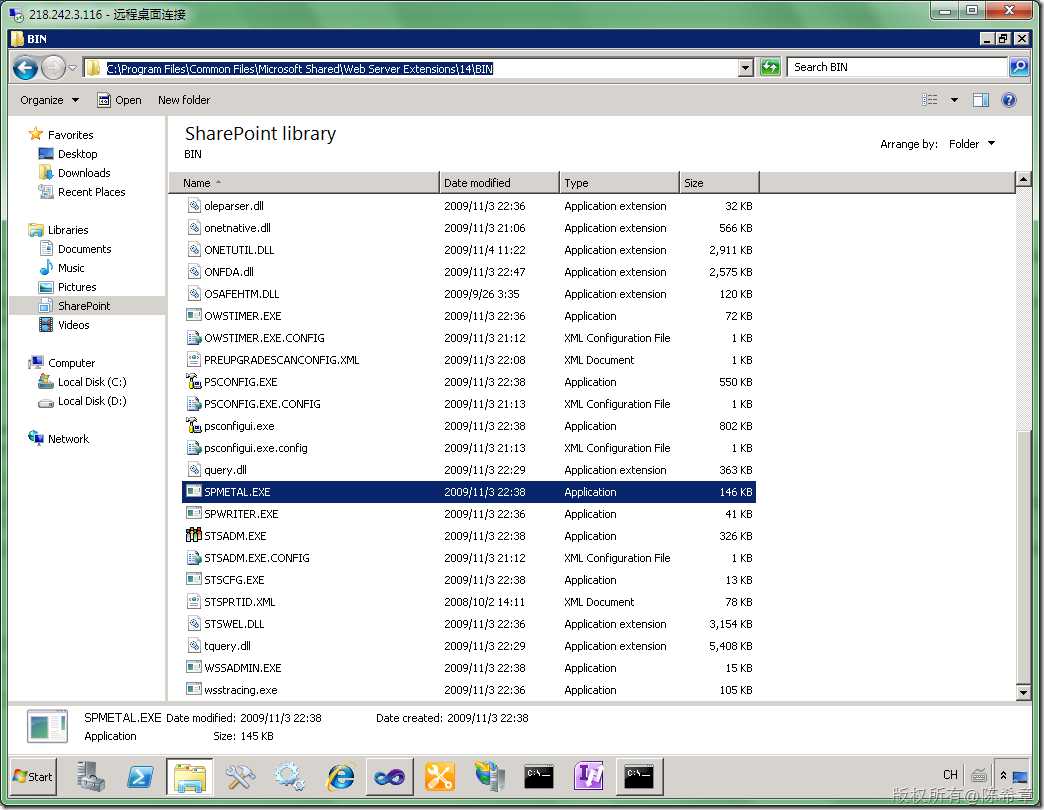
Task: Open the view options dropdown arrow
Action: click(x=954, y=100)
